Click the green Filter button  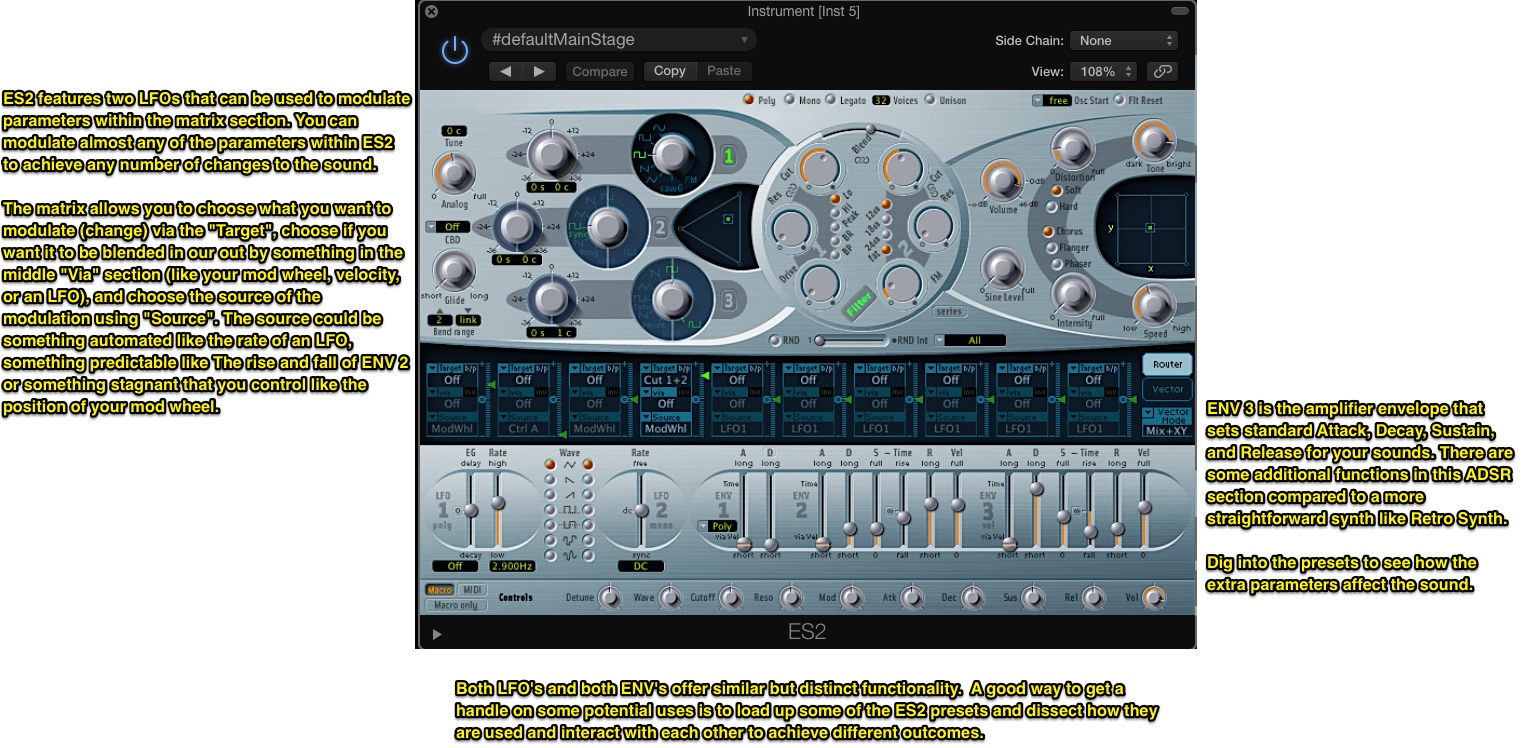coord(860,303)
